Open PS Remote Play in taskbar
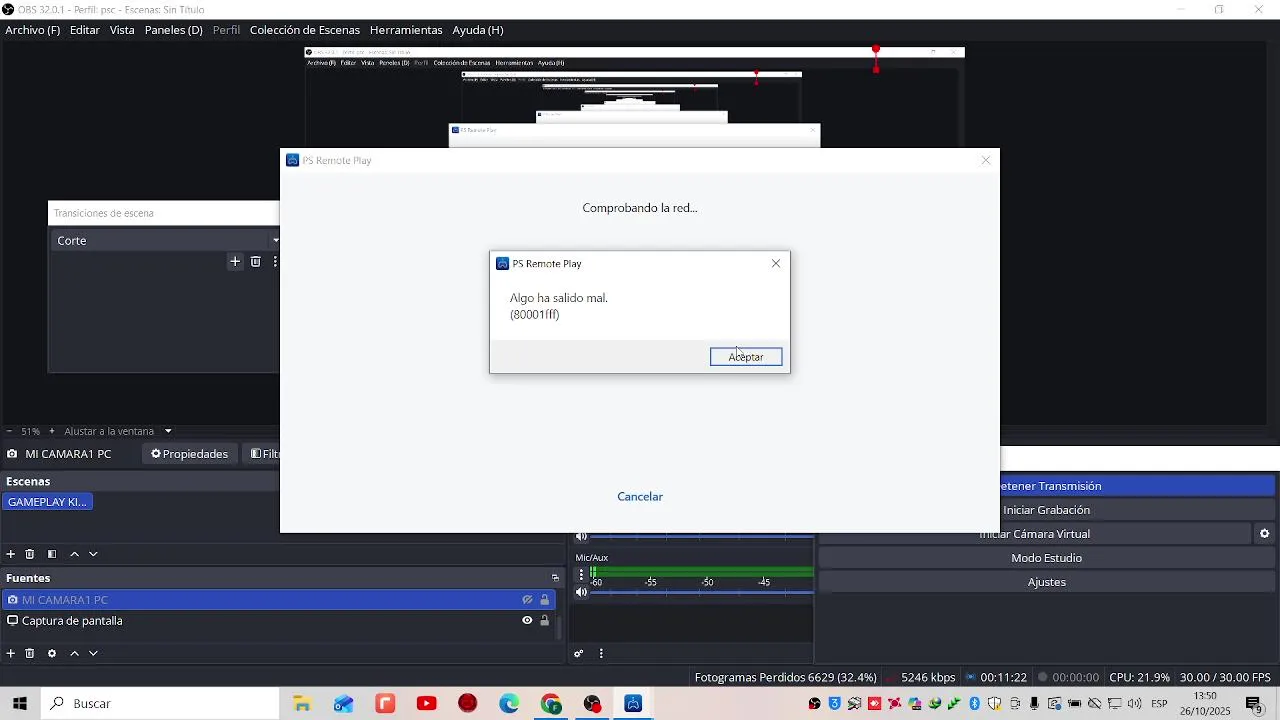The height and width of the screenshot is (720, 1280). coord(633,704)
